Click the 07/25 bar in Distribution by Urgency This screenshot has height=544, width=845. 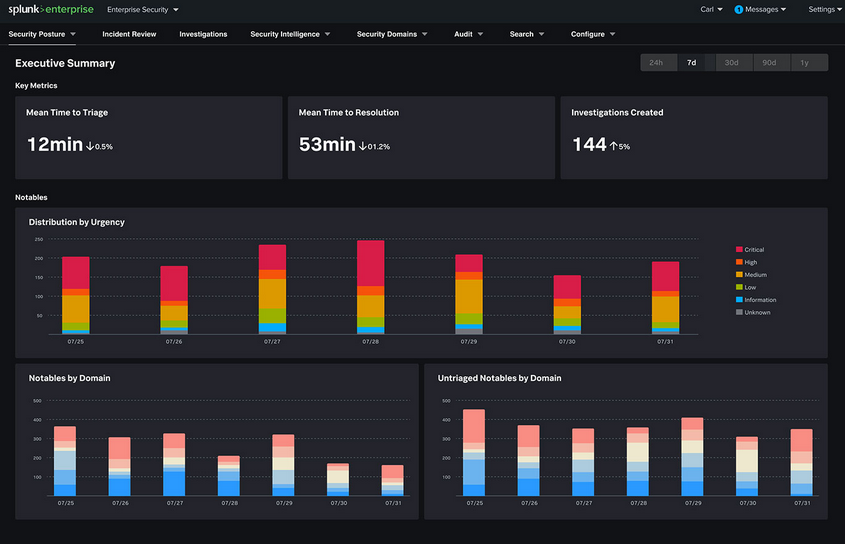(x=75, y=295)
